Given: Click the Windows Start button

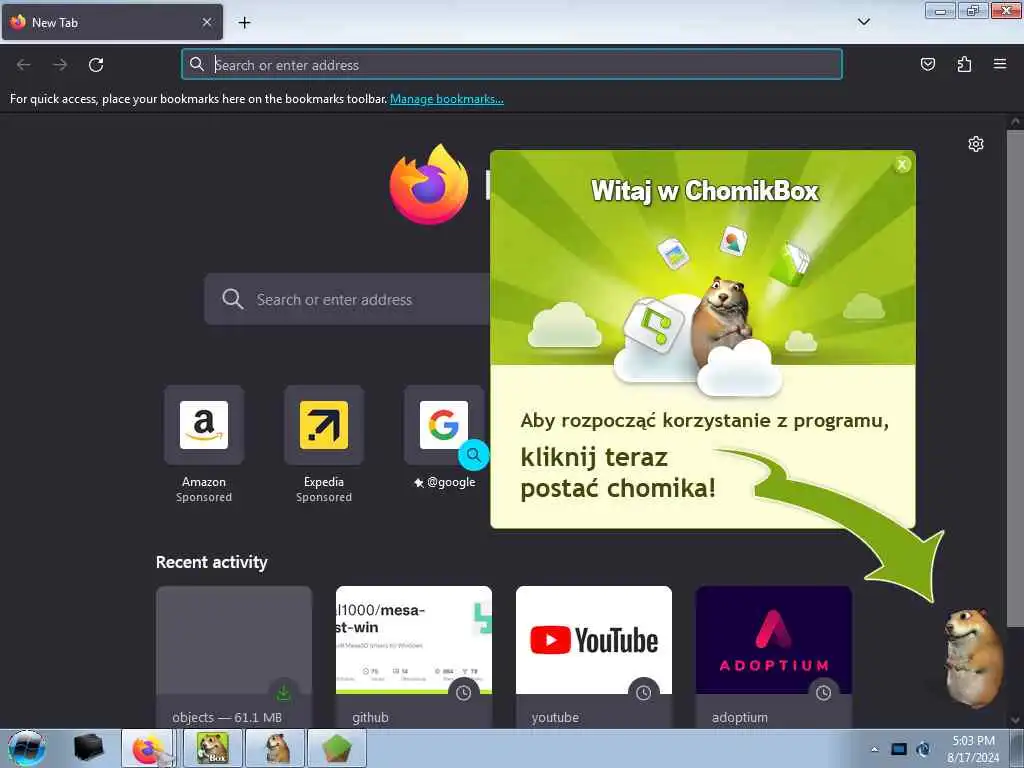Looking at the screenshot, I should pyautogui.click(x=26, y=748).
